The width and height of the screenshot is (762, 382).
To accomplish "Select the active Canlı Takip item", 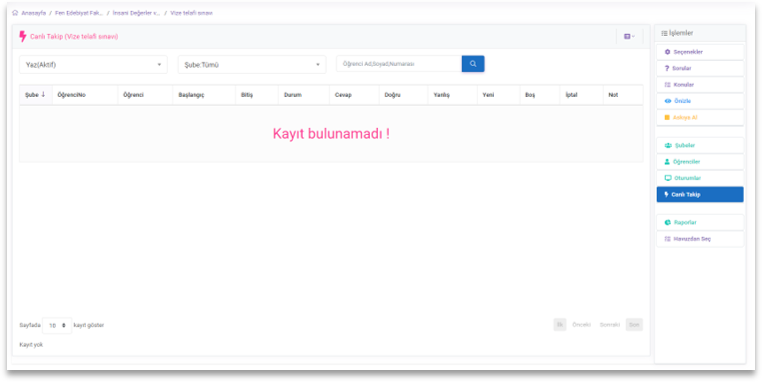I will [x=700, y=194].
